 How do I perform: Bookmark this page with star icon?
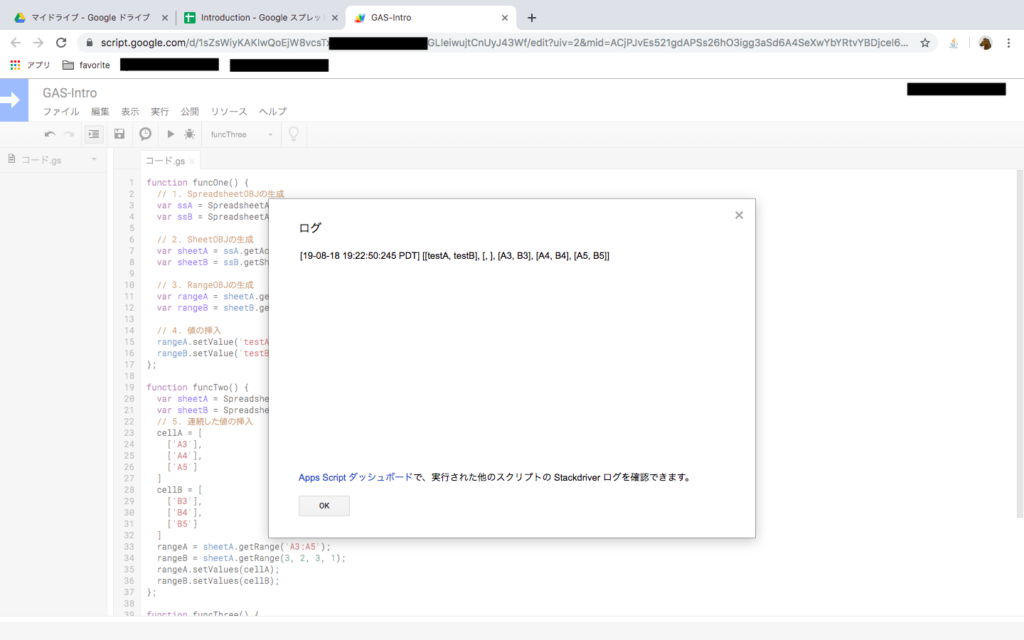coord(925,43)
